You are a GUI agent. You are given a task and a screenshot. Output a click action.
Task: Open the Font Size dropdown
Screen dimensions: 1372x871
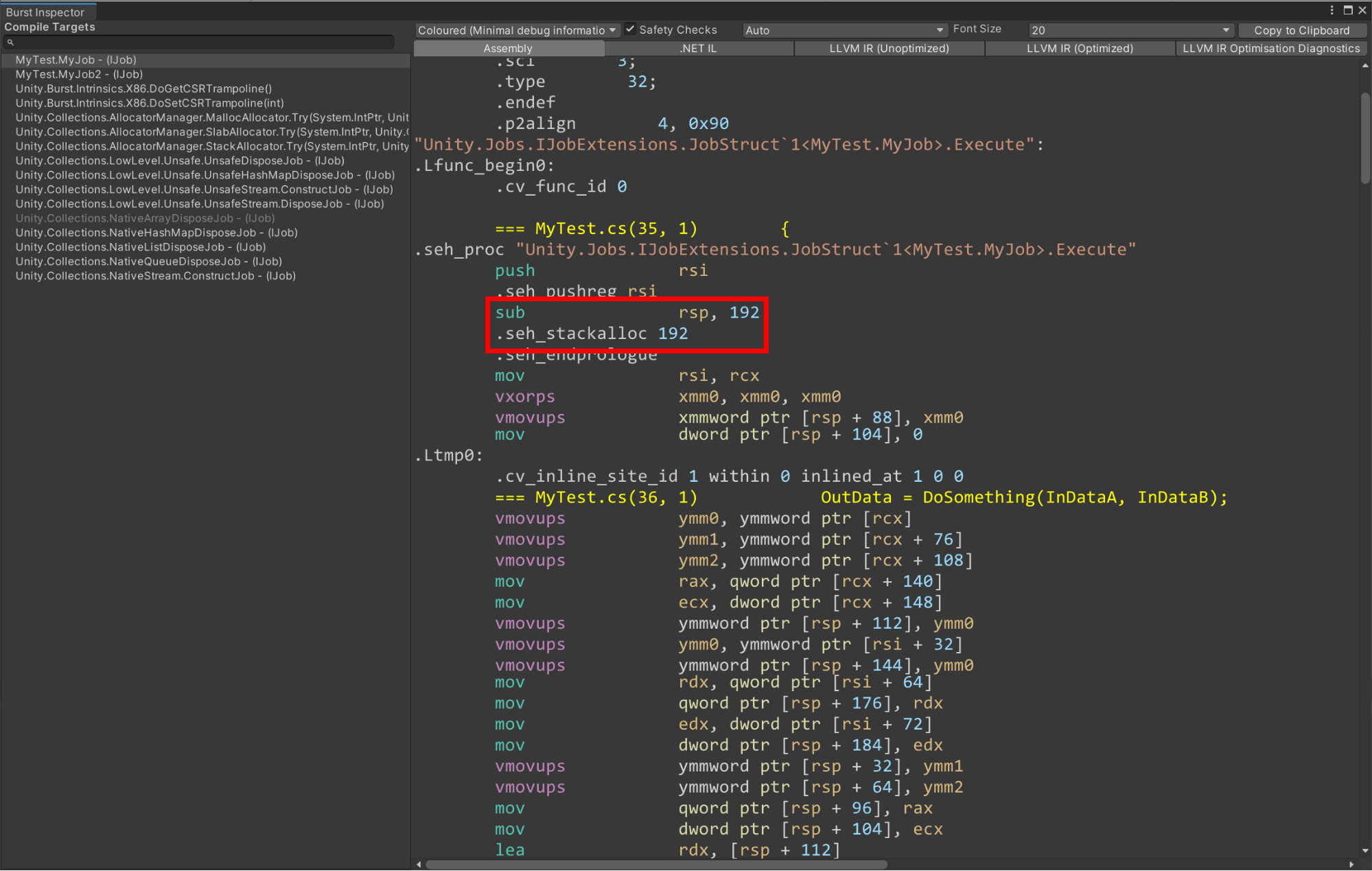pyautogui.click(x=1130, y=30)
